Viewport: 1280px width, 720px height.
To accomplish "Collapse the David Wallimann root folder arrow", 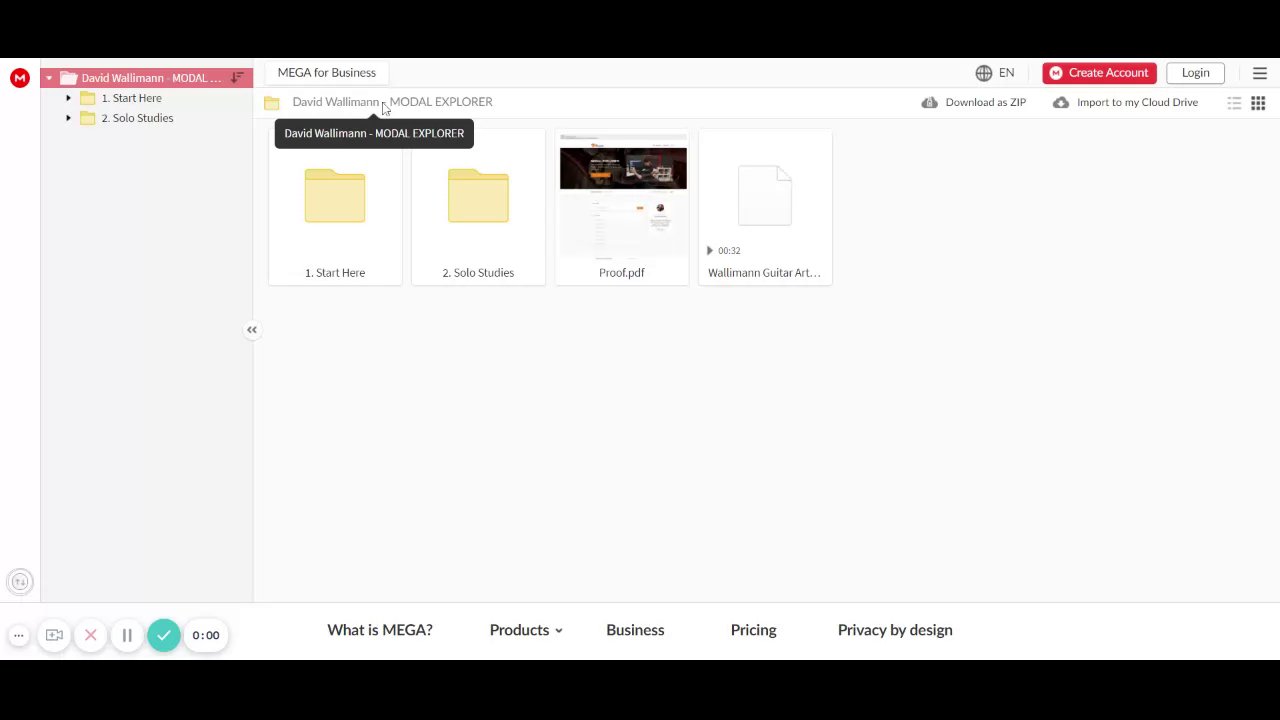I will click(49, 78).
